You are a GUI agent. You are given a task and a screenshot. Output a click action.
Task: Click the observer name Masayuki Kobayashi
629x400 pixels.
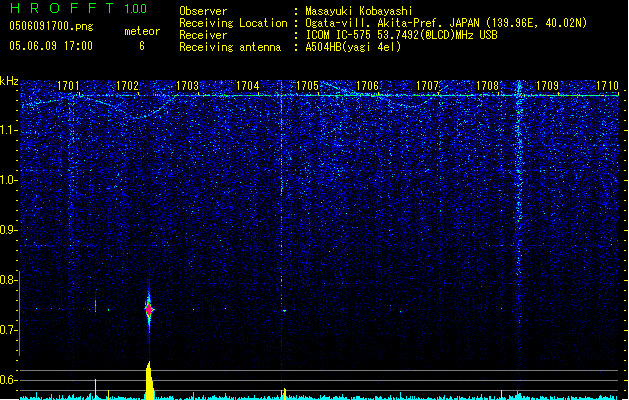point(359,11)
